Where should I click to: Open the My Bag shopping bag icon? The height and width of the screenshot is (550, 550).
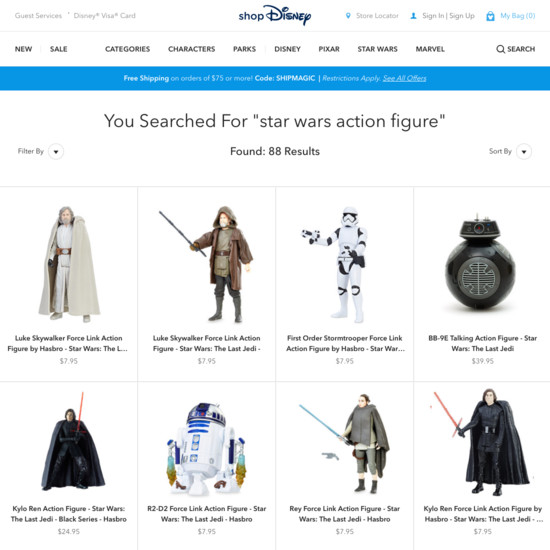[490, 16]
